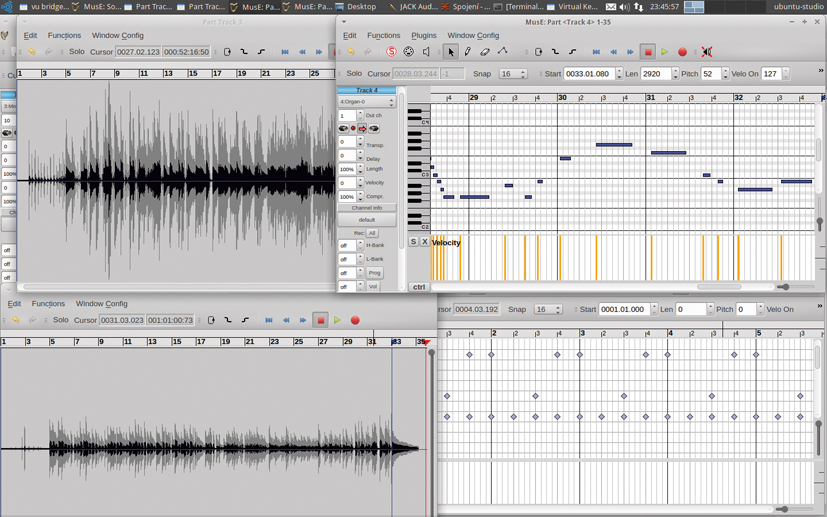The width and height of the screenshot is (827, 517).
Task: Select the eraser tool in piano roll
Action: click(x=485, y=52)
